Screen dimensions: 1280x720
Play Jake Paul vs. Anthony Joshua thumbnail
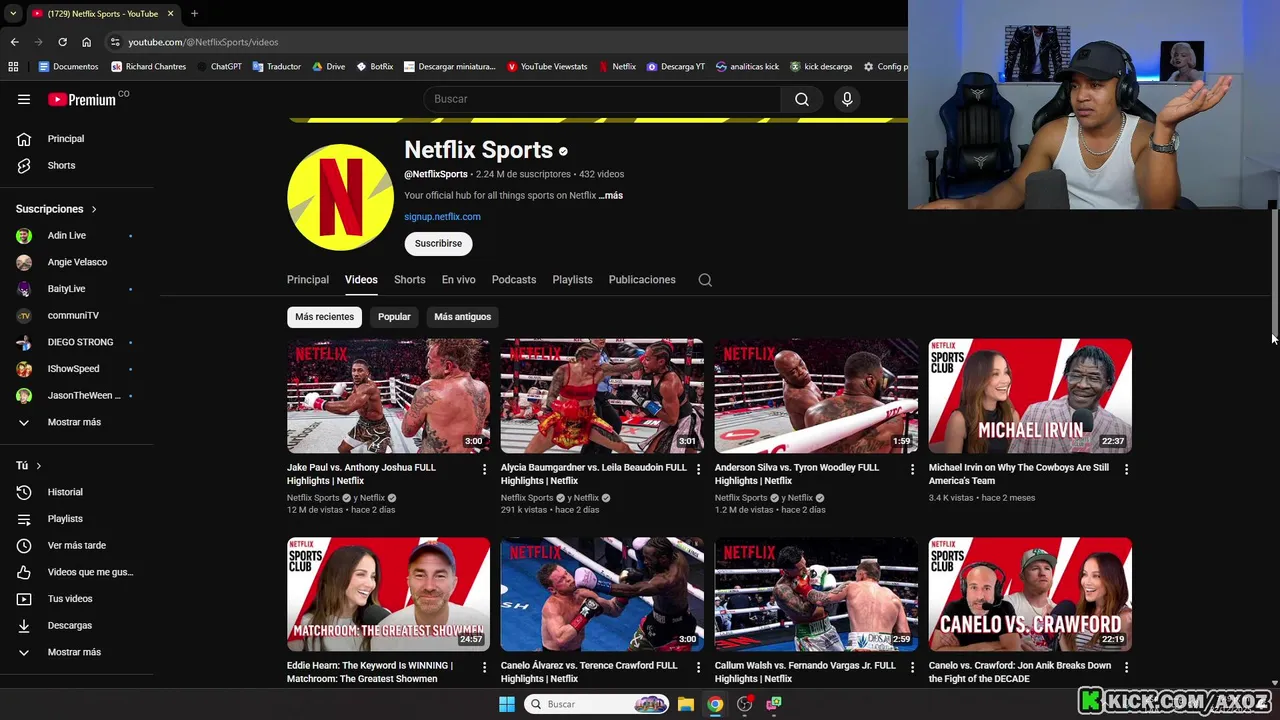click(388, 396)
